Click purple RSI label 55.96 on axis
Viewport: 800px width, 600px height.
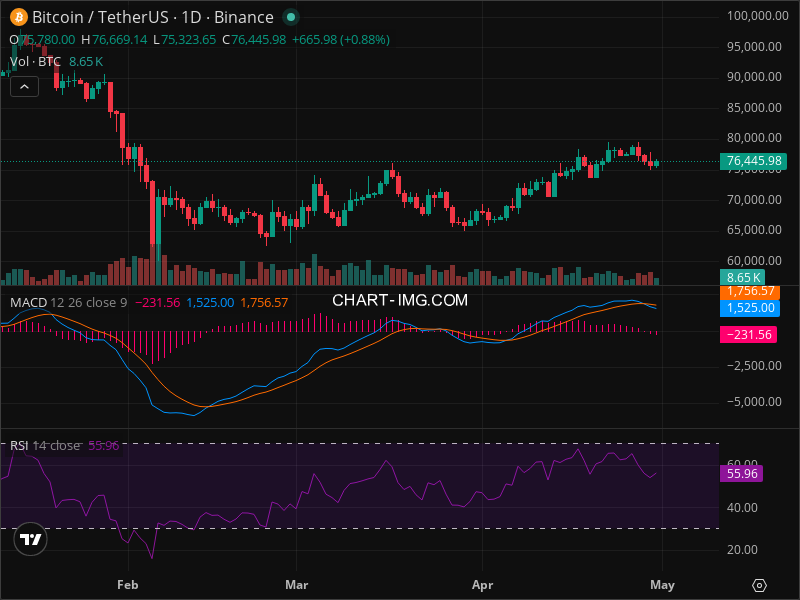[741, 473]
